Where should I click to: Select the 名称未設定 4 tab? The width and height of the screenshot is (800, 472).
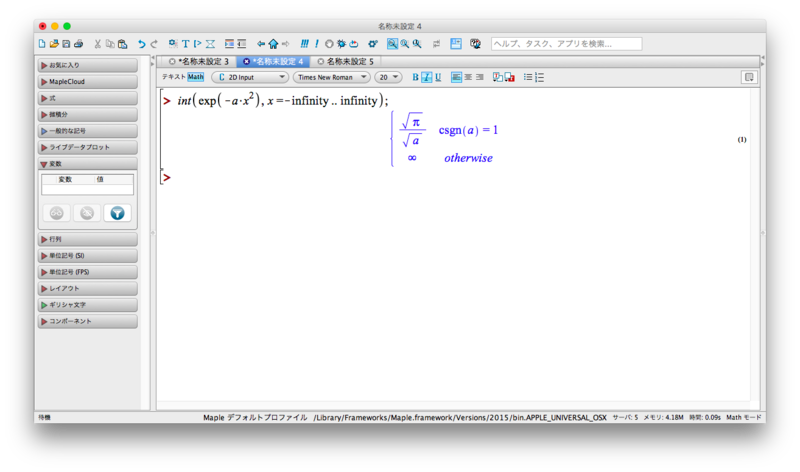(x=279, y=61)
